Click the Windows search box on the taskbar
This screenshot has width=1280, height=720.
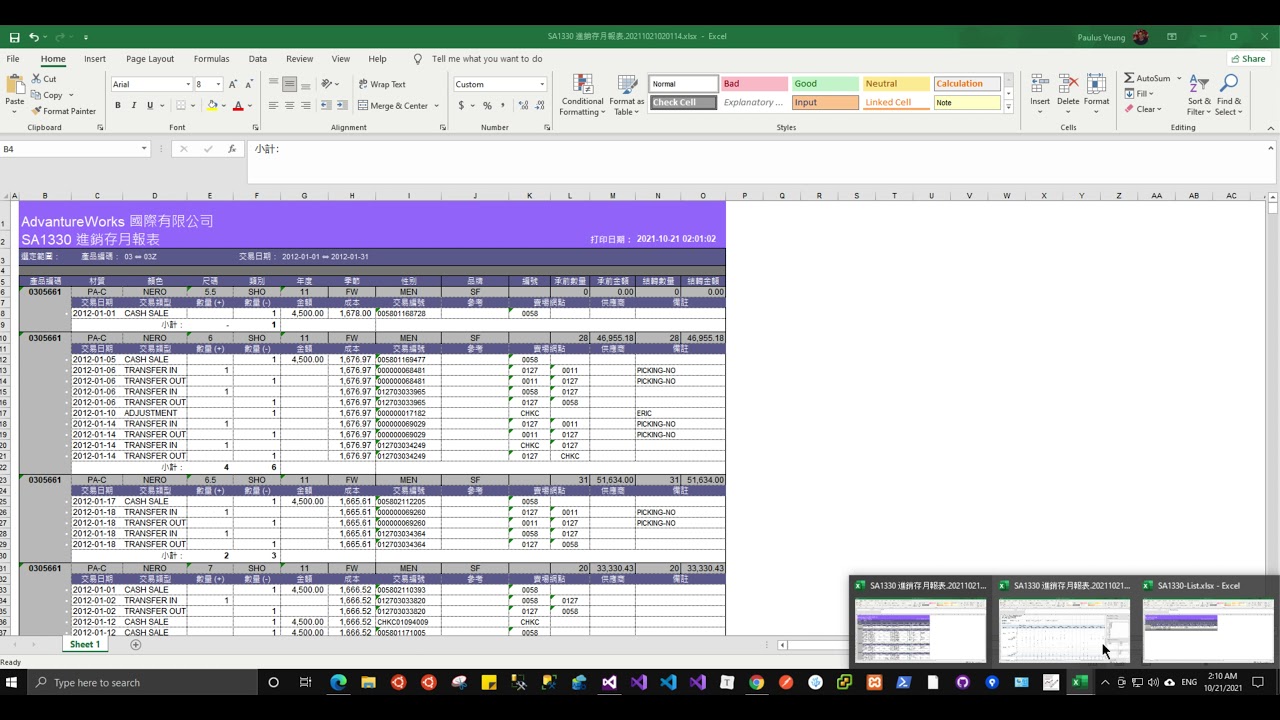click(140, 683)
